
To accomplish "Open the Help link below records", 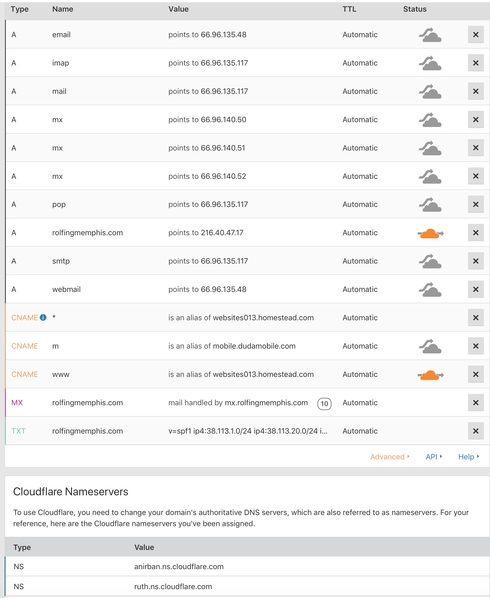I will point(469,457).
